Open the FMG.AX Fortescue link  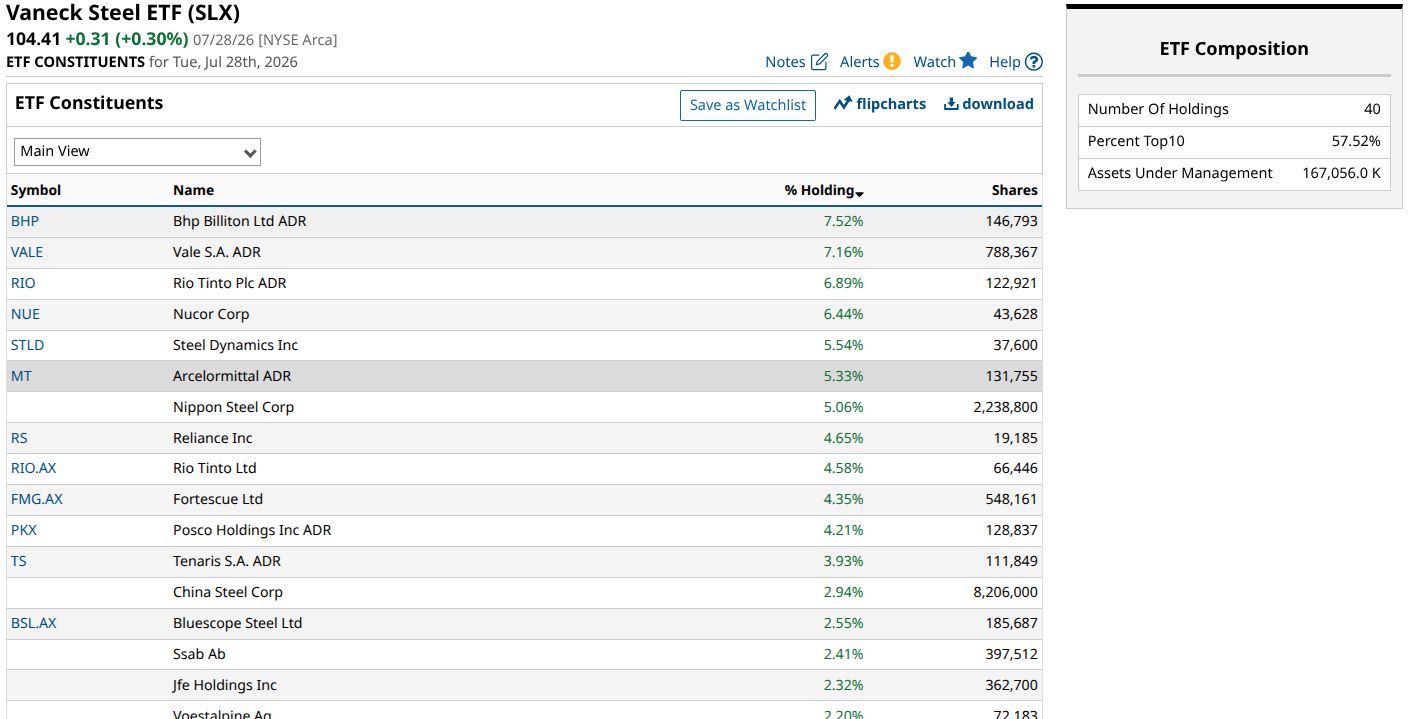click(x=37, y=499)
